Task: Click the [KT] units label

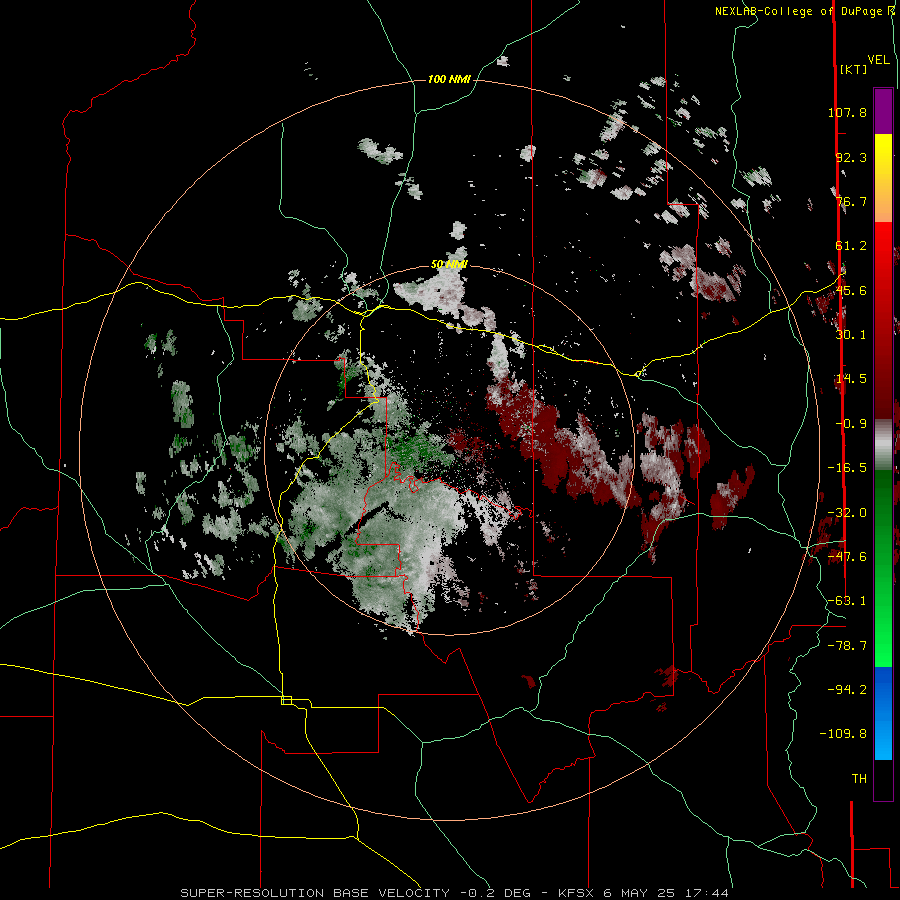Action: coord(853,69)
